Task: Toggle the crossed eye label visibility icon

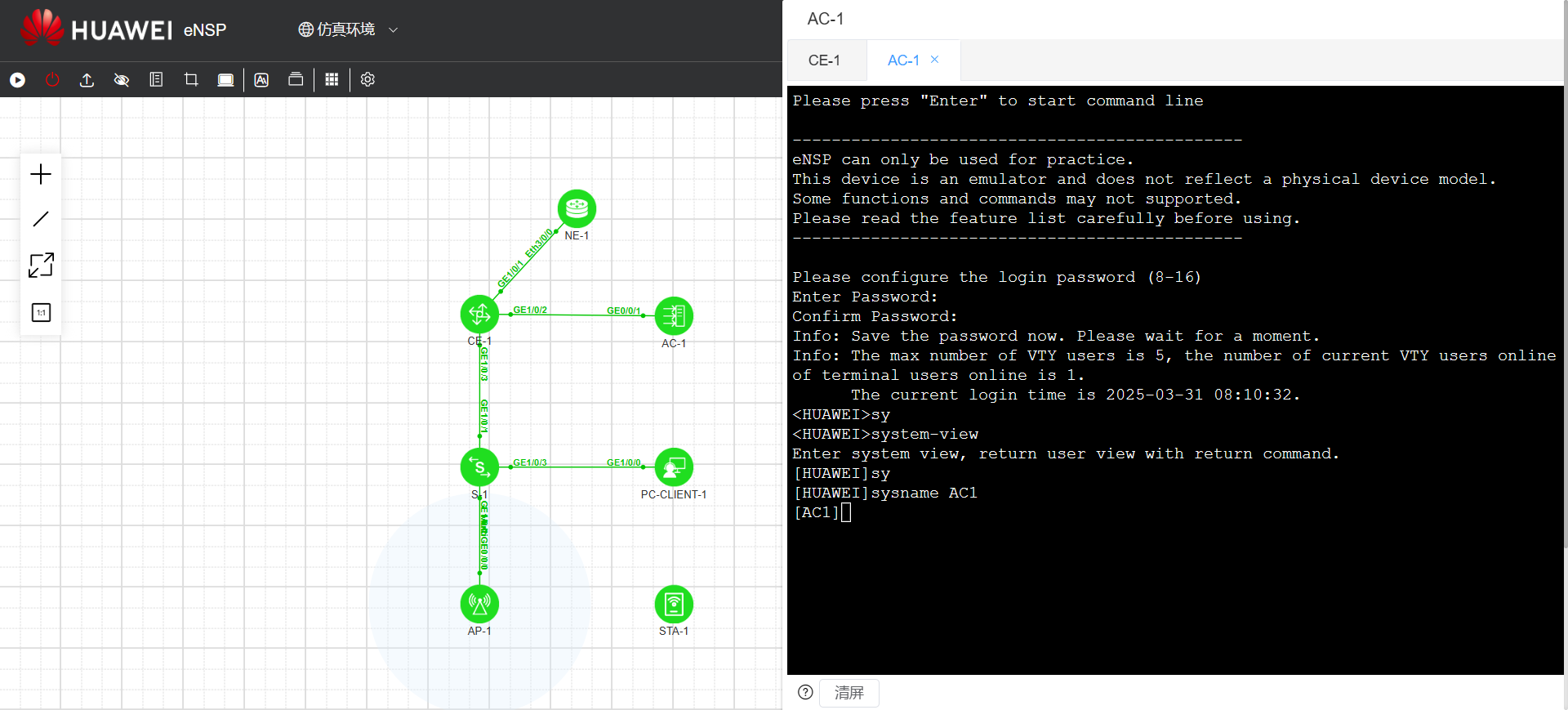Action: point(122,80)
